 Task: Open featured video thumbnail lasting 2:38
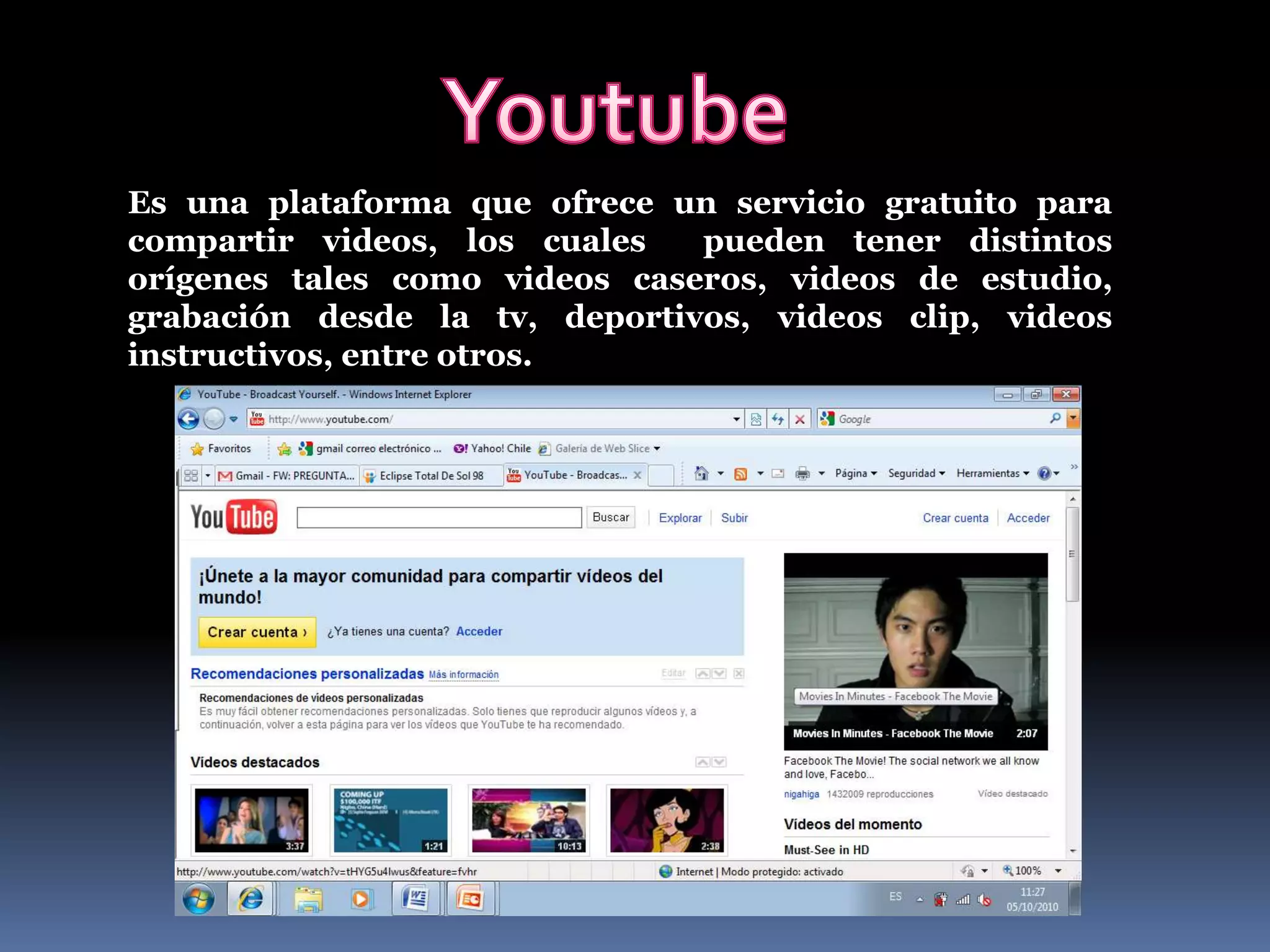[667, 820]
